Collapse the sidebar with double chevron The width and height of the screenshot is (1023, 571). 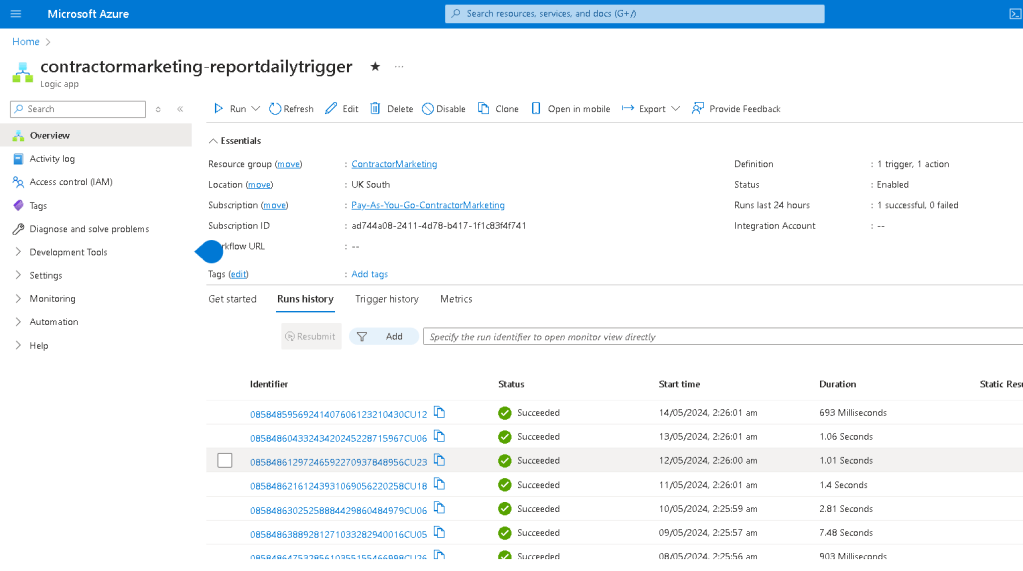(x=180, y=109)
